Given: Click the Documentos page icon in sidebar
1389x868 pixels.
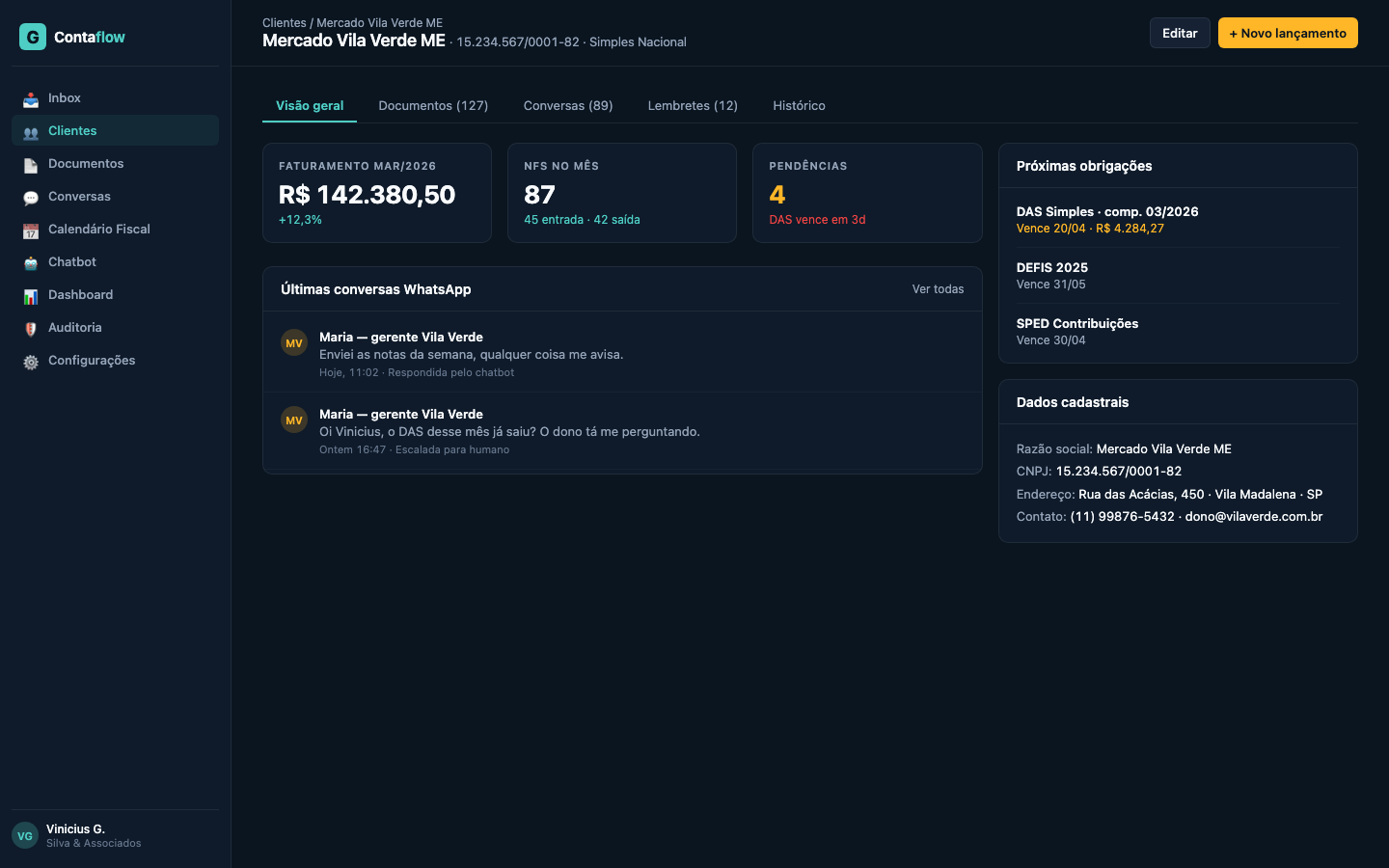Looking at the screenshot, I should tap(31, 165).
